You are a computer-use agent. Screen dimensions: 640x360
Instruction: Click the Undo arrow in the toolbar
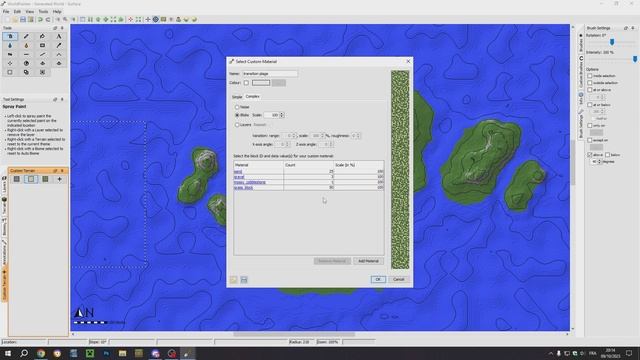pos(40,19)
